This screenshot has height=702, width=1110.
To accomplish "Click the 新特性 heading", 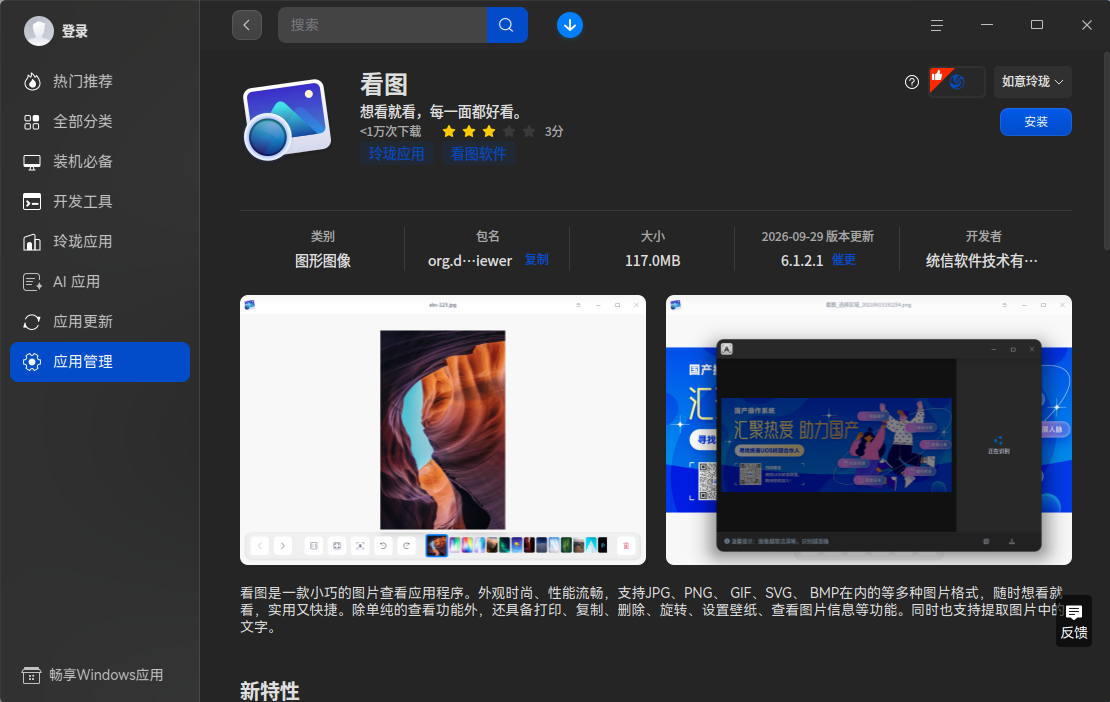I will click(270, 691).
